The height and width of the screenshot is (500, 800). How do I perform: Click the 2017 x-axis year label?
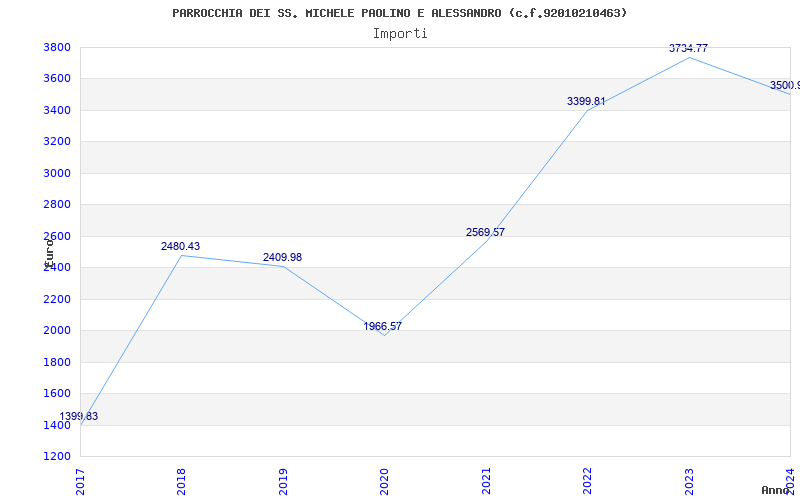pyautogui.click(x=80, y=482)
